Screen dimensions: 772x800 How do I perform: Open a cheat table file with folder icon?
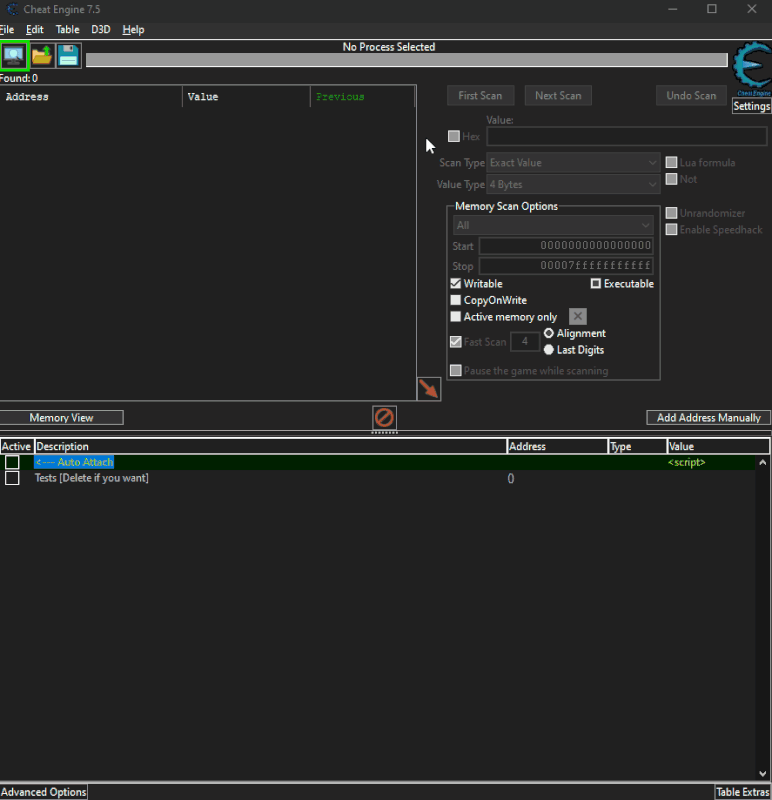[x=41, y=56]
